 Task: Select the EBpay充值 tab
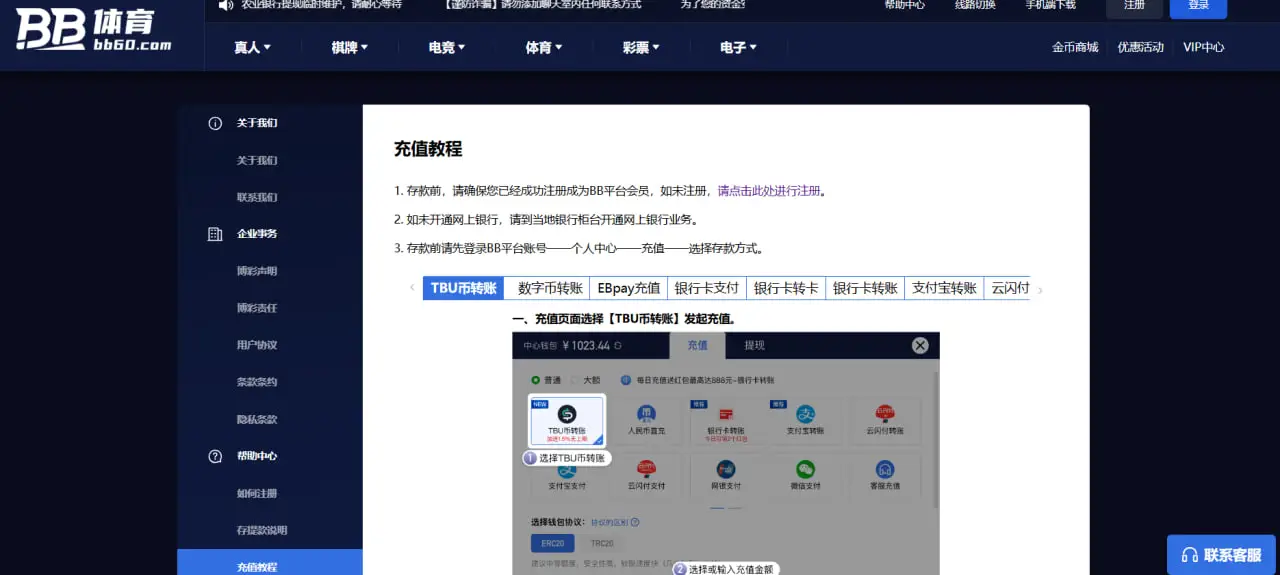(x=629, y=288)
